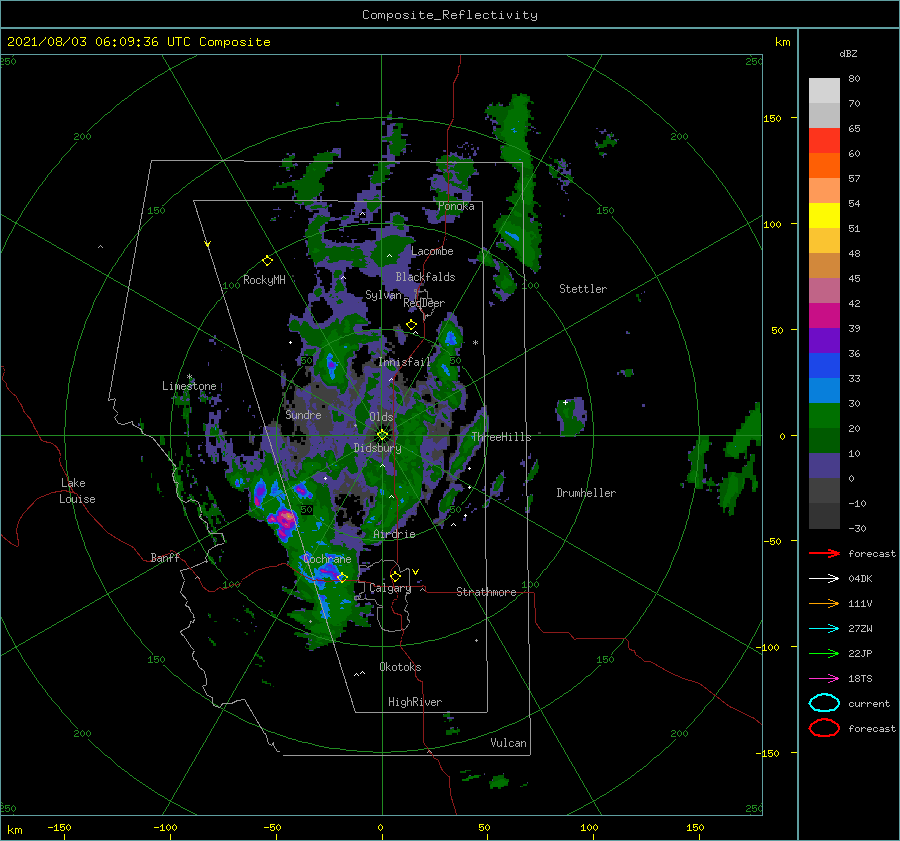Click the Blackfalds label
The height and width of the screenshot is (841, 900).
pos(425,277)
